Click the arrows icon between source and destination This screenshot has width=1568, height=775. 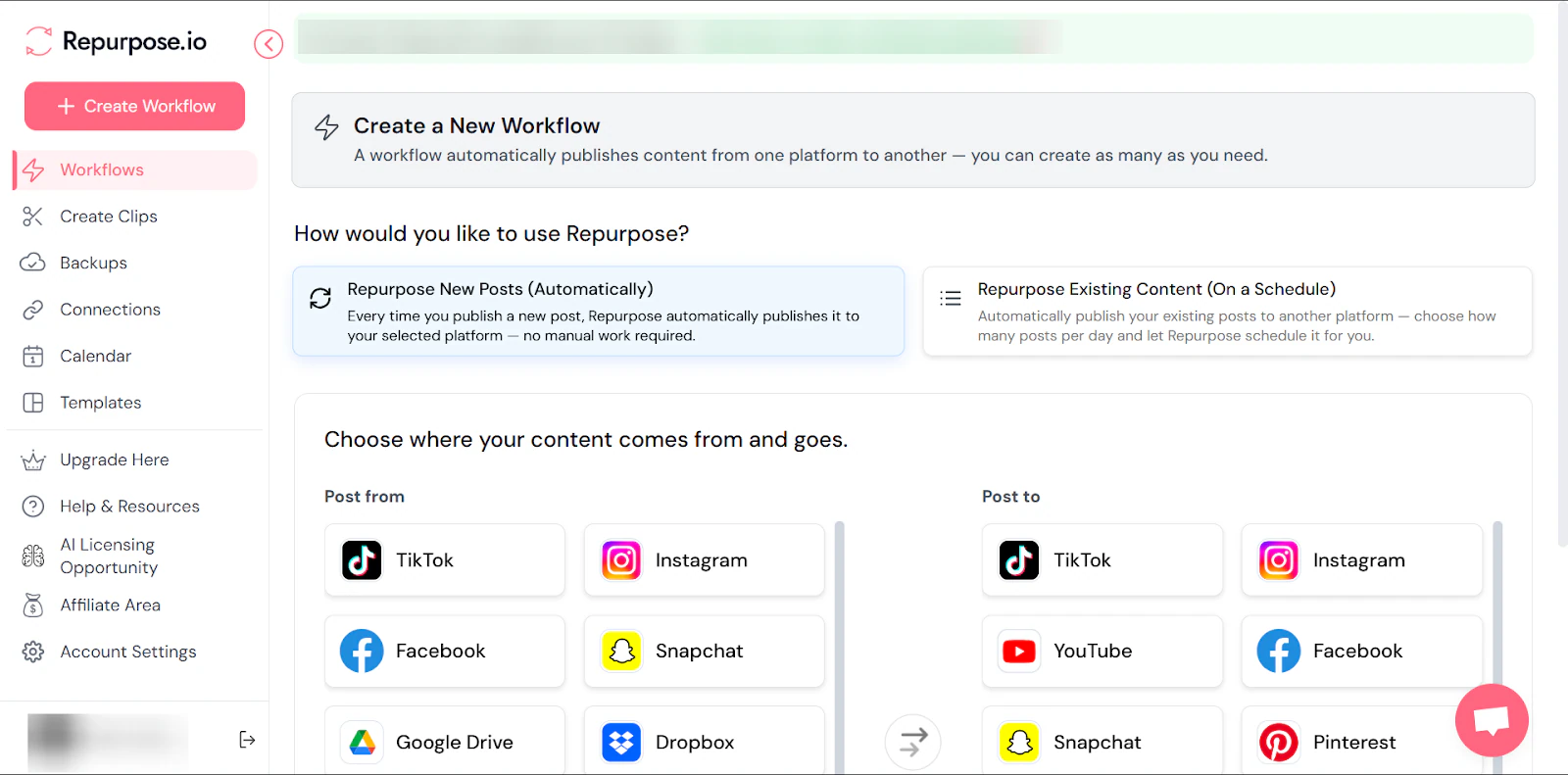point(913,742)
